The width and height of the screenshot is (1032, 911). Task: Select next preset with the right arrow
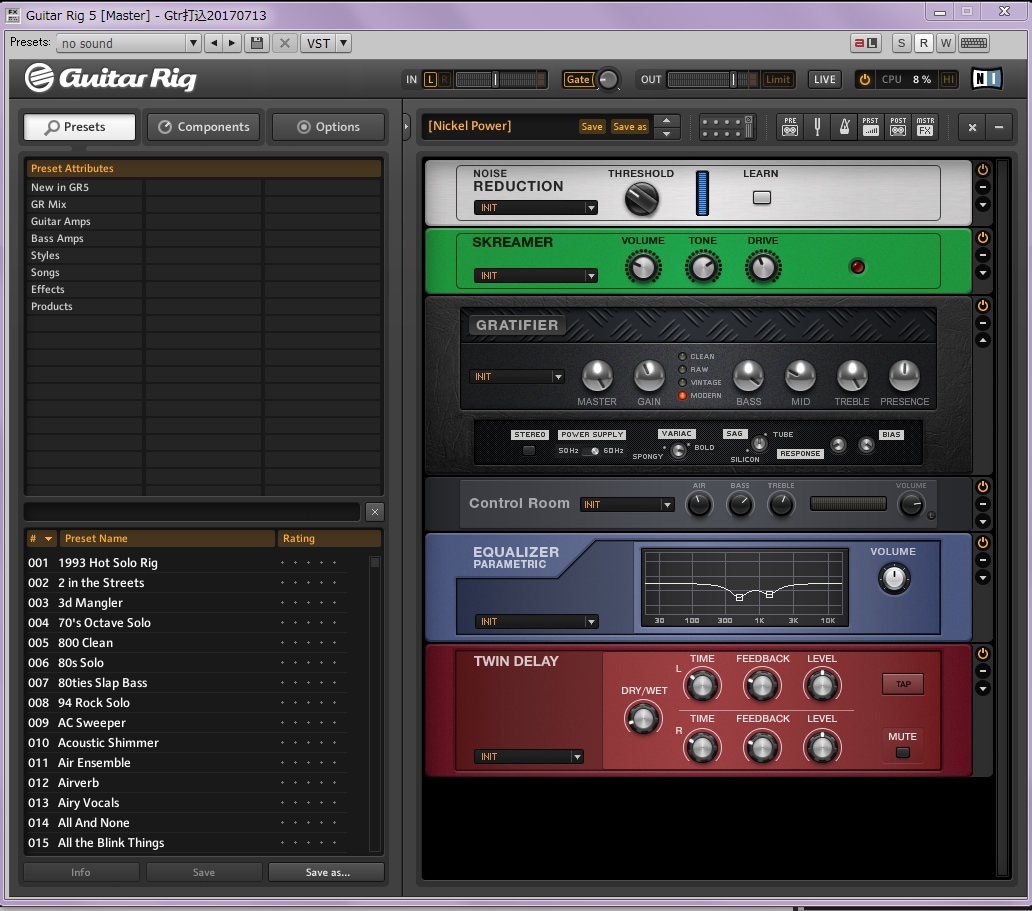(232, 43)
